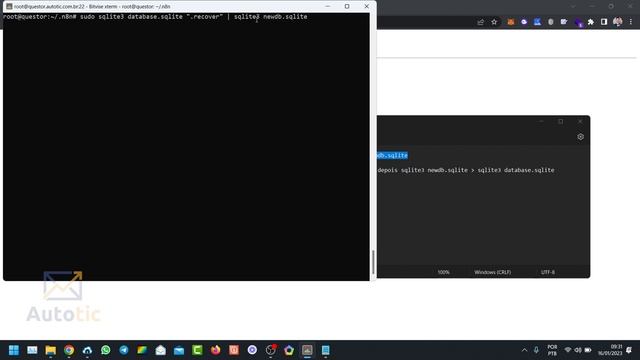Open the widgets icon beside Start
Image resolution: width=640 pixels, height=360 pixels.
32,350
